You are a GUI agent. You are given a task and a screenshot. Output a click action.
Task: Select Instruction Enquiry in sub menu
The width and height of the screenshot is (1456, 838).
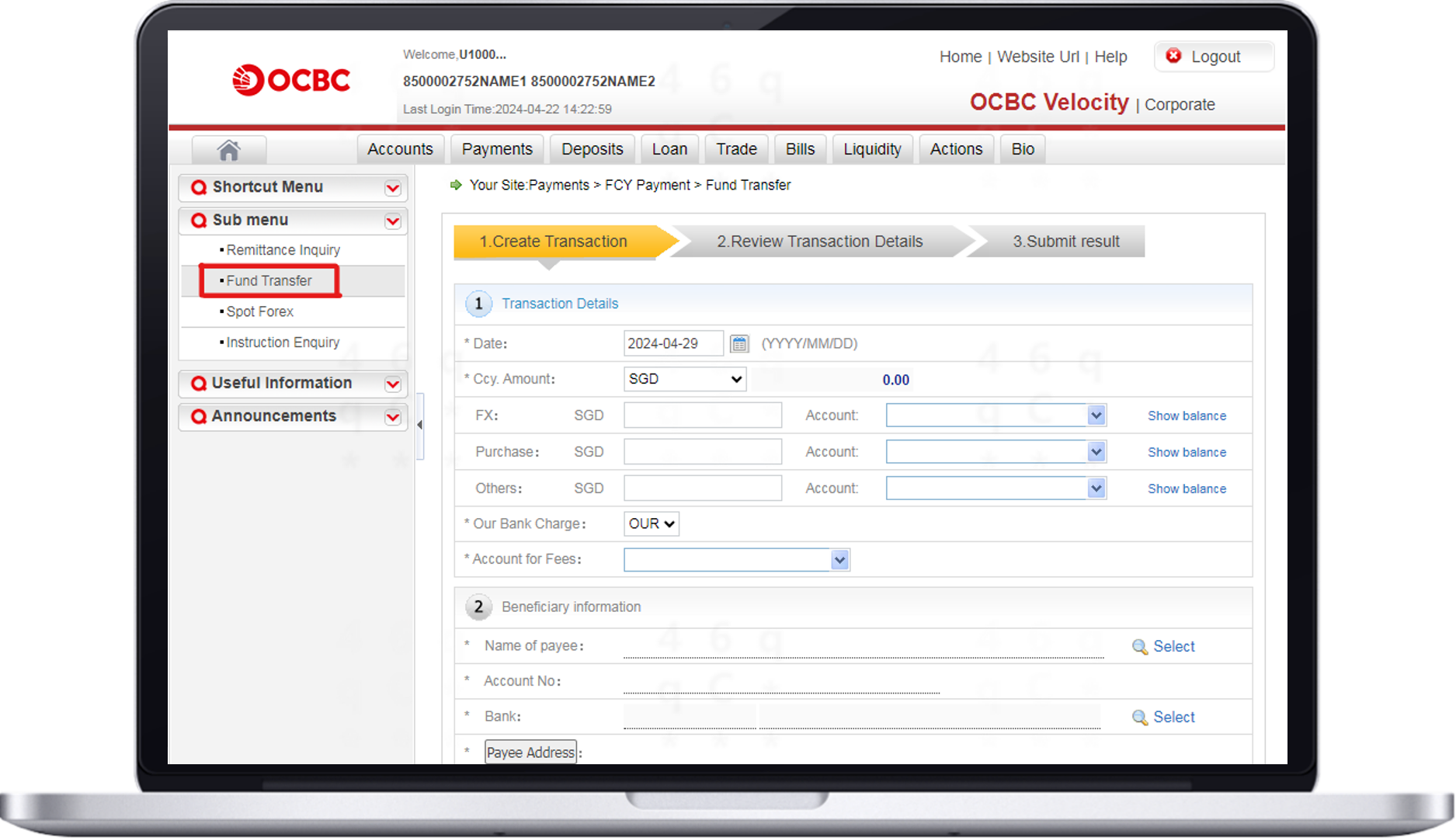tap(283, 343)
